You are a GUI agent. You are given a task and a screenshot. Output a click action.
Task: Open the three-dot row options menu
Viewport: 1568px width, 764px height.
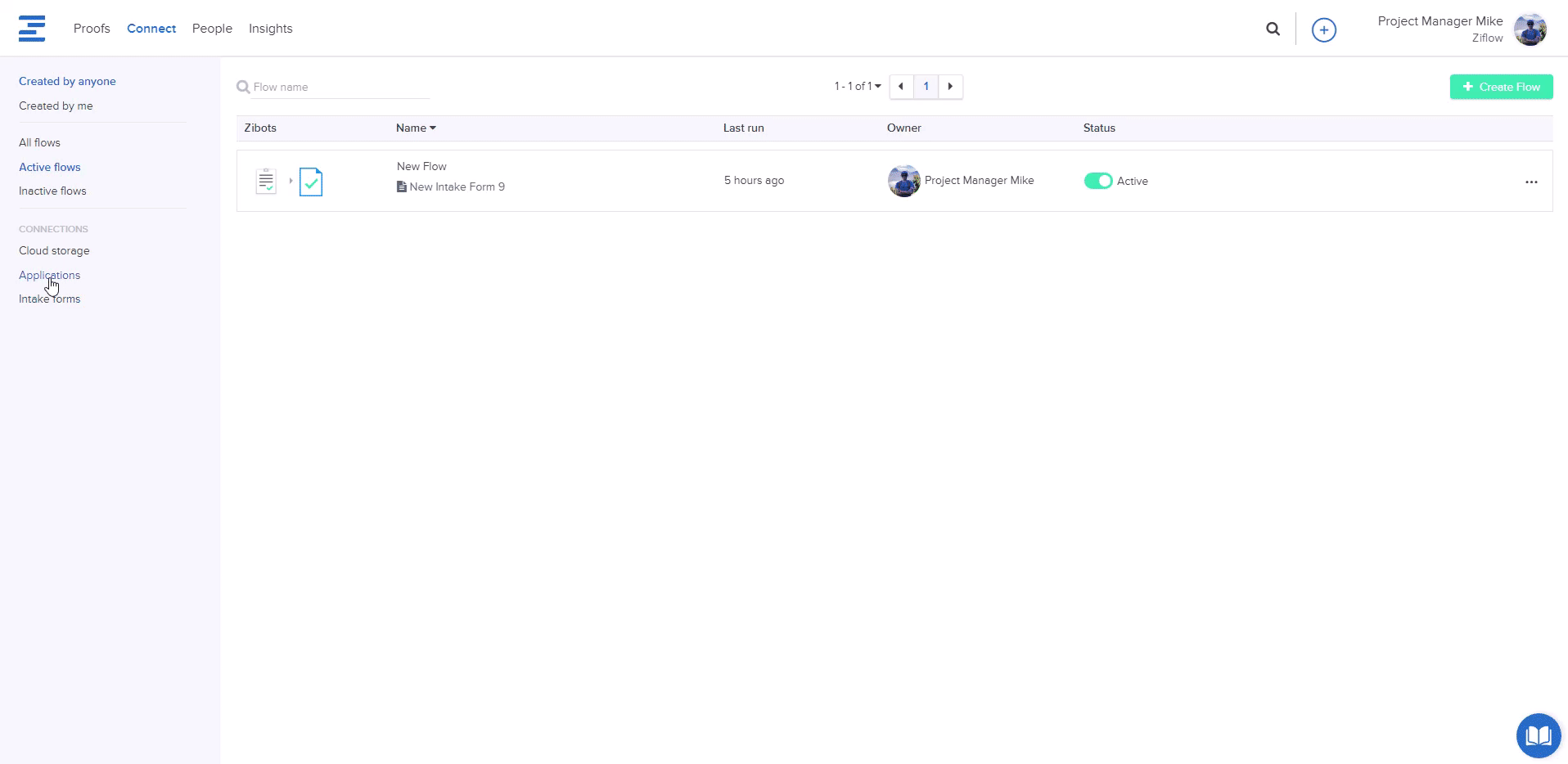coord(1531,182)
